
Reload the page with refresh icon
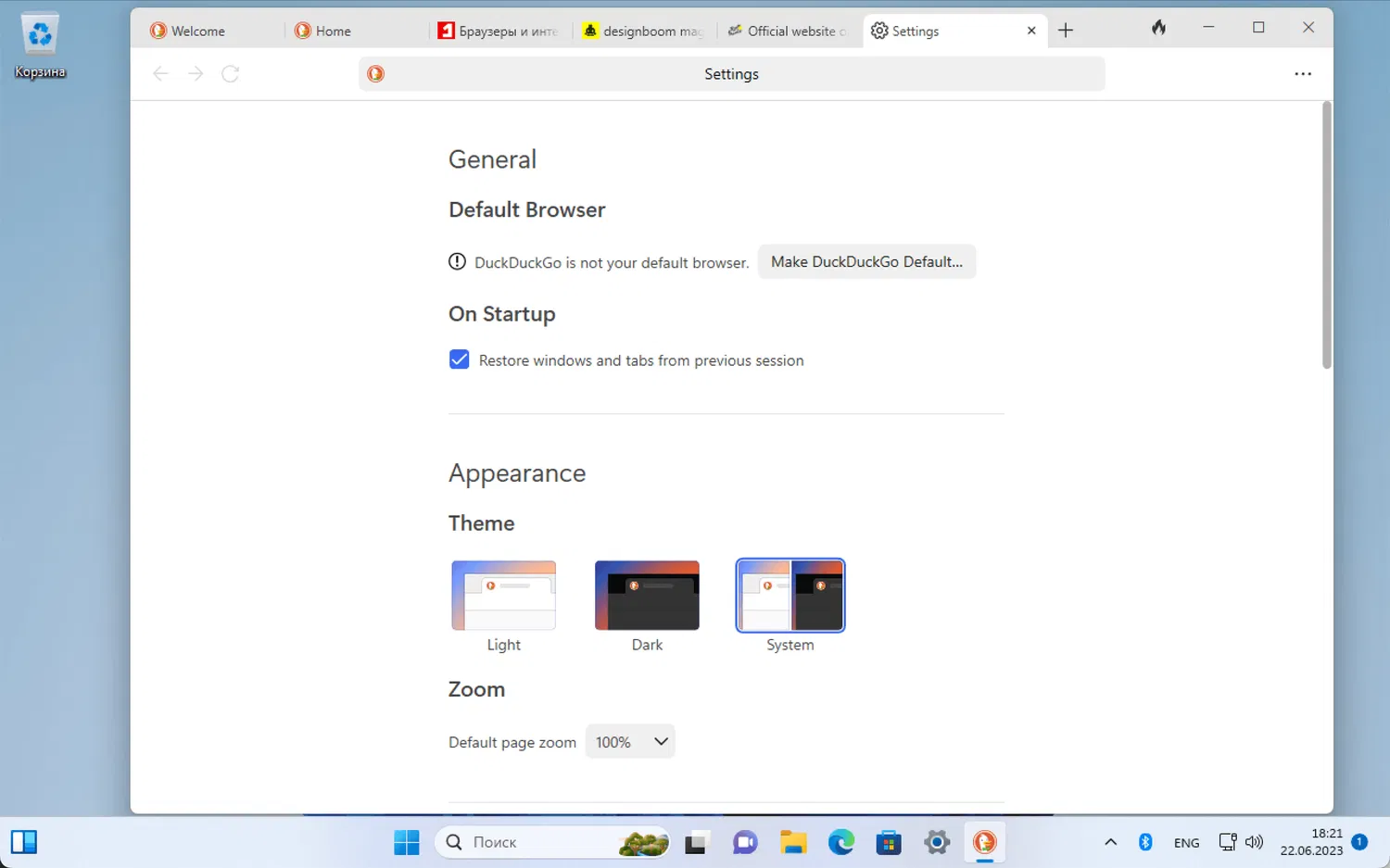coord(231,74)
